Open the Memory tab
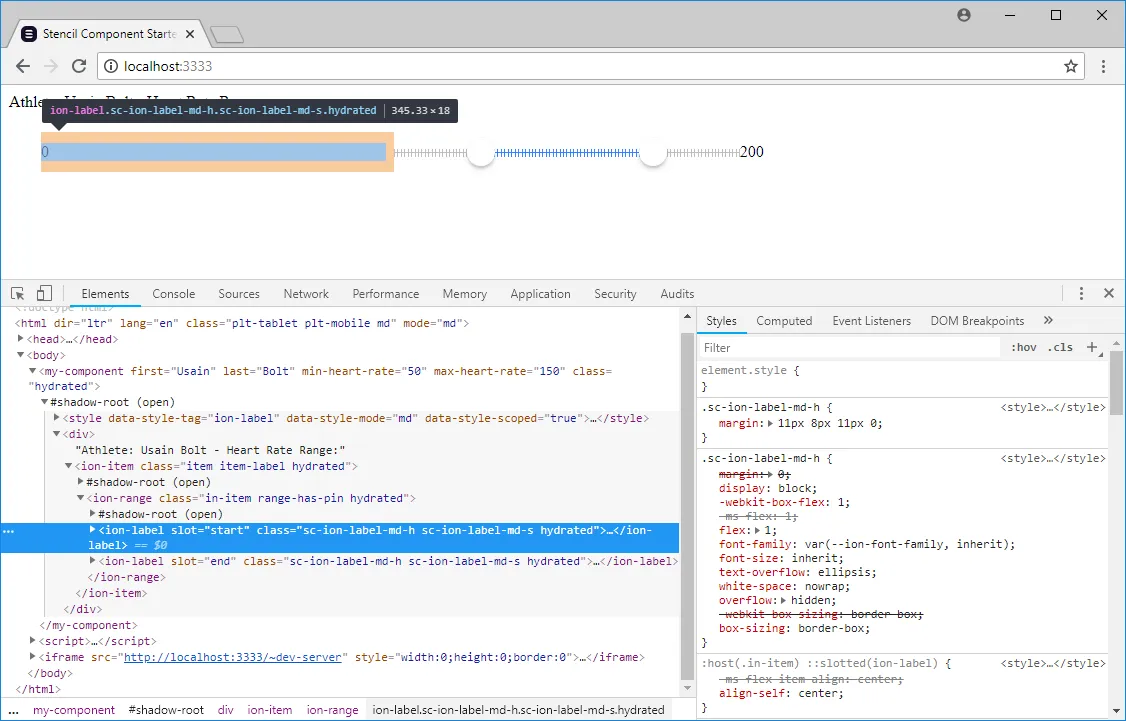 click(x=465, y=294)
